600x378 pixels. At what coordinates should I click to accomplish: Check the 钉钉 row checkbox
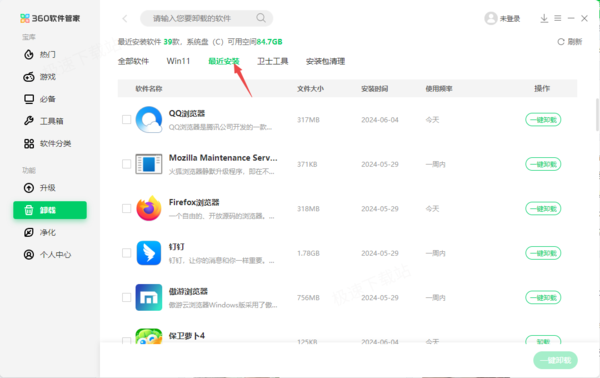point(126,253)
